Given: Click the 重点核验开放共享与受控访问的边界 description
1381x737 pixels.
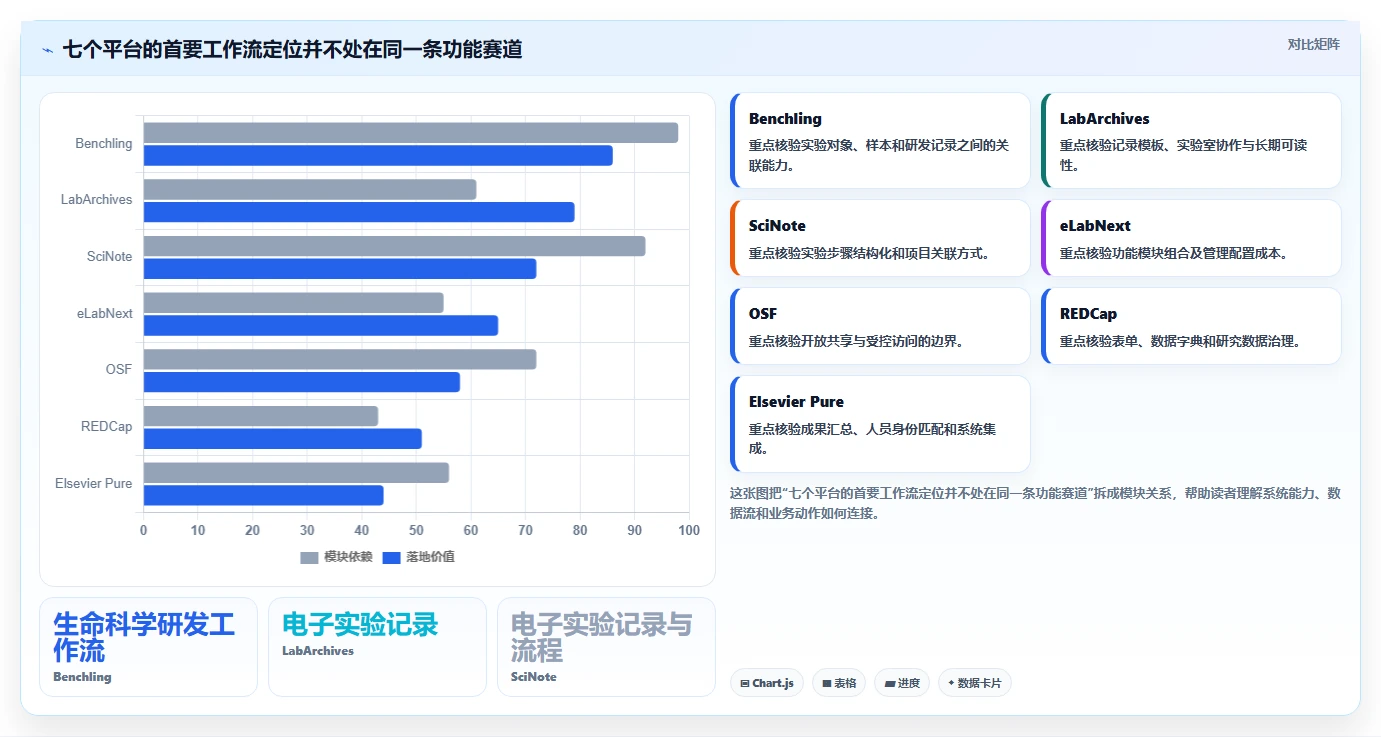Looking at the screenshot, I should pyautogui.click(x=856, y=341).
